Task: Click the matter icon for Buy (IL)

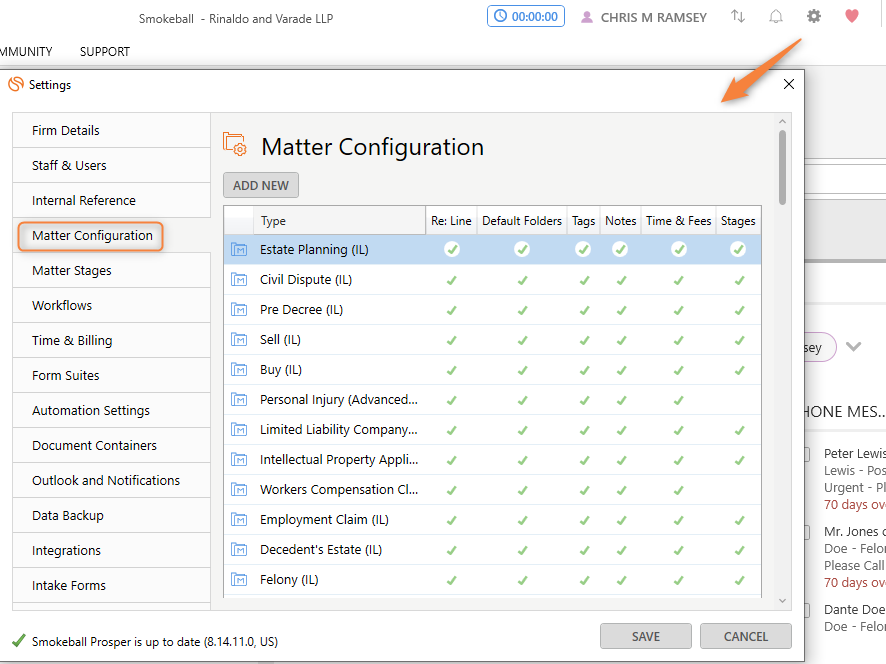Action: pyautogui.click(x=240, y=370)
